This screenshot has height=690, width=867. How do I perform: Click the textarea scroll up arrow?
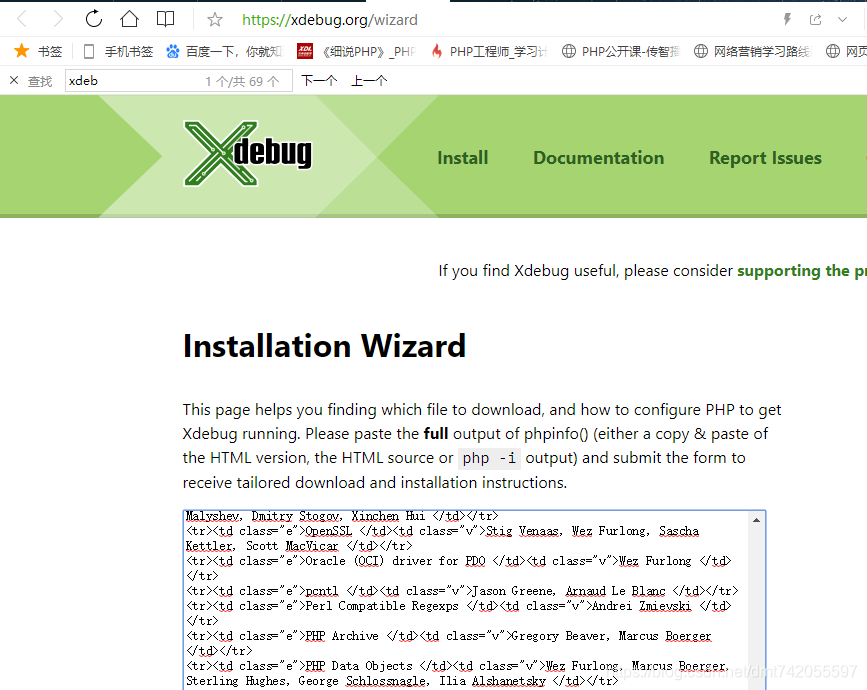click(756, 520)
